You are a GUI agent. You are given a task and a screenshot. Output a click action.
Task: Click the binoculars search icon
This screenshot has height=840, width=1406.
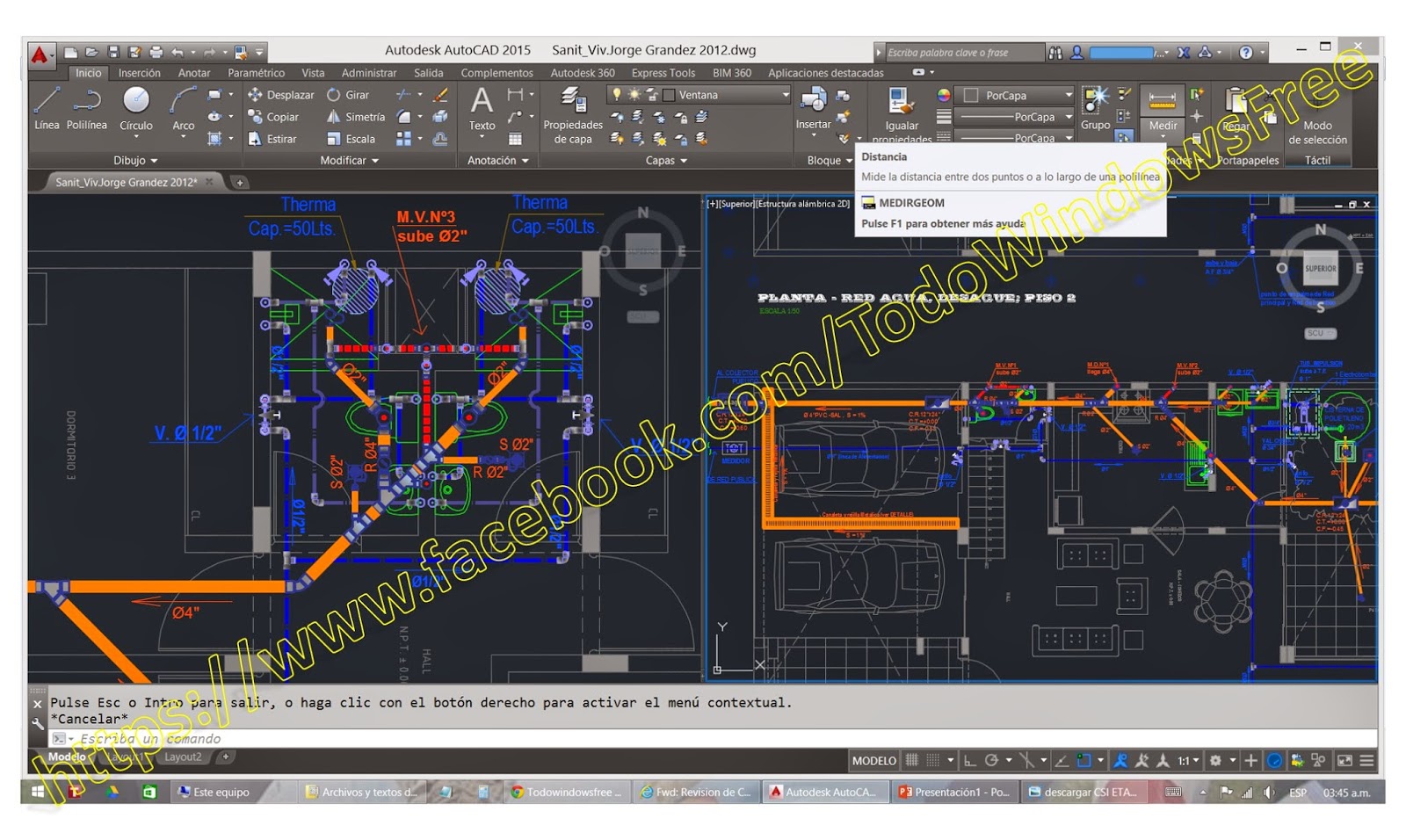pyautogui.click(x=1055, y=53)
